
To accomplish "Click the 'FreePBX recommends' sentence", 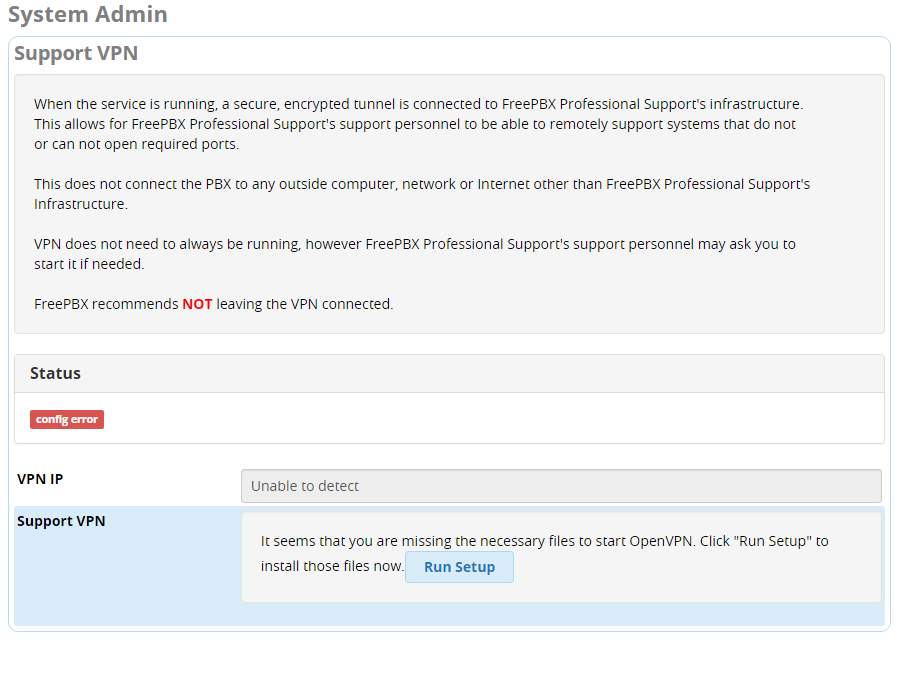I will click(x=213, y=304).
